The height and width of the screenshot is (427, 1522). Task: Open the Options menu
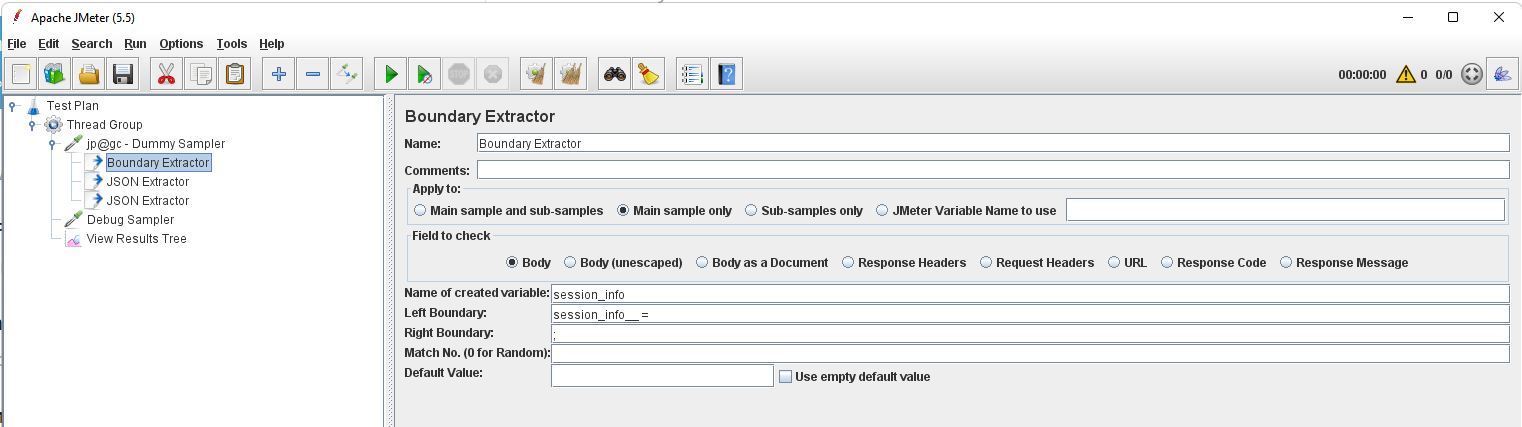(x=181, y=44)
